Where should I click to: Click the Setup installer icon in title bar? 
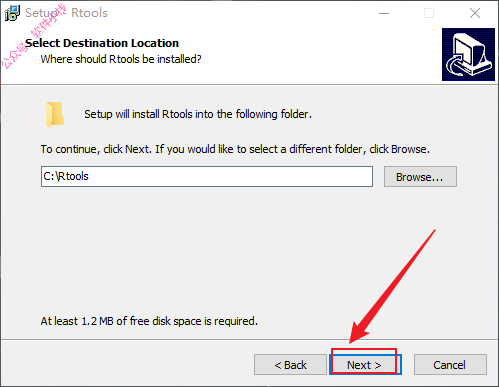point(12,13)
